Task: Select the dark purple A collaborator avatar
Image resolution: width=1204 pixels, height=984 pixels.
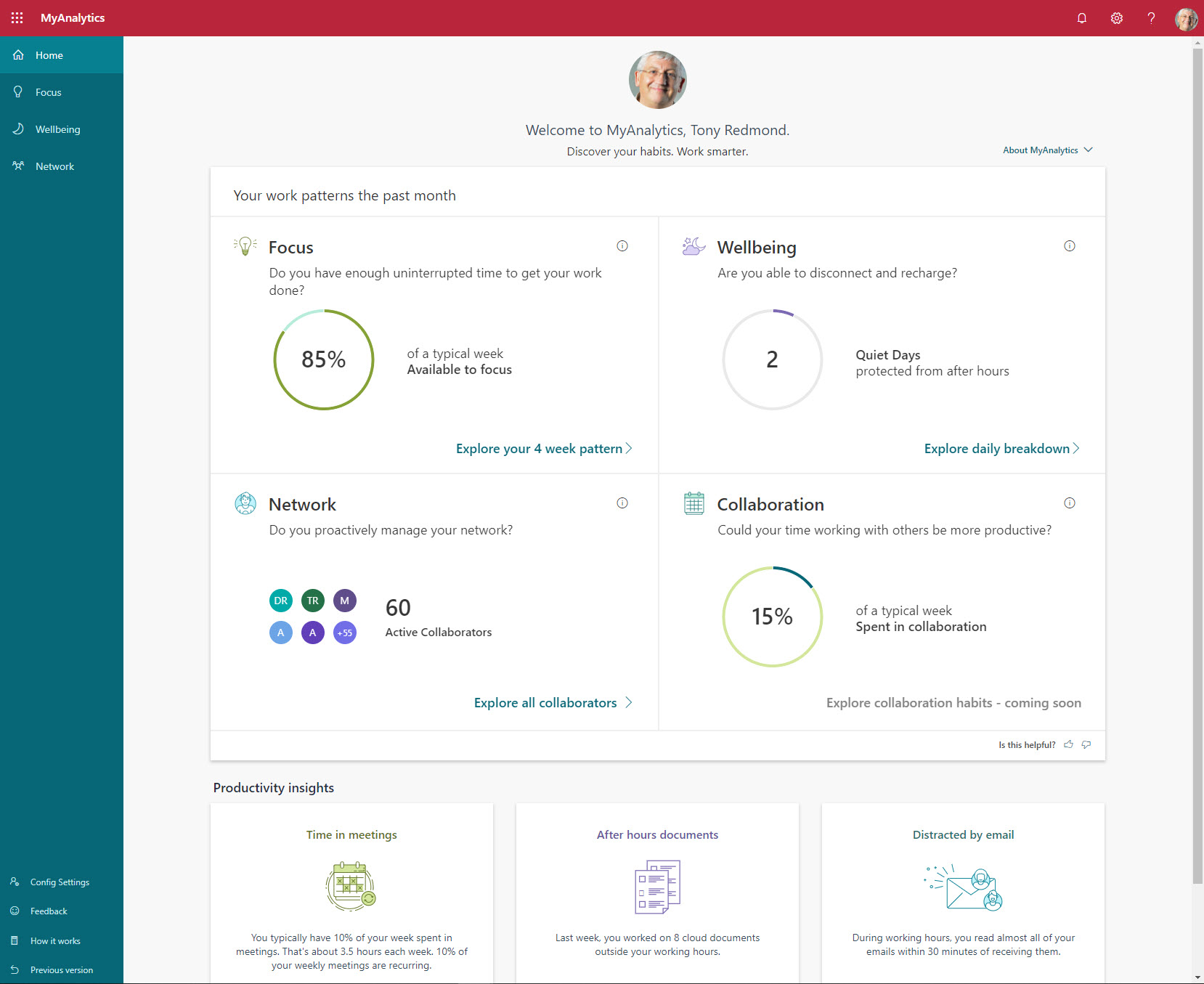Action: click(x=313, y=633)
